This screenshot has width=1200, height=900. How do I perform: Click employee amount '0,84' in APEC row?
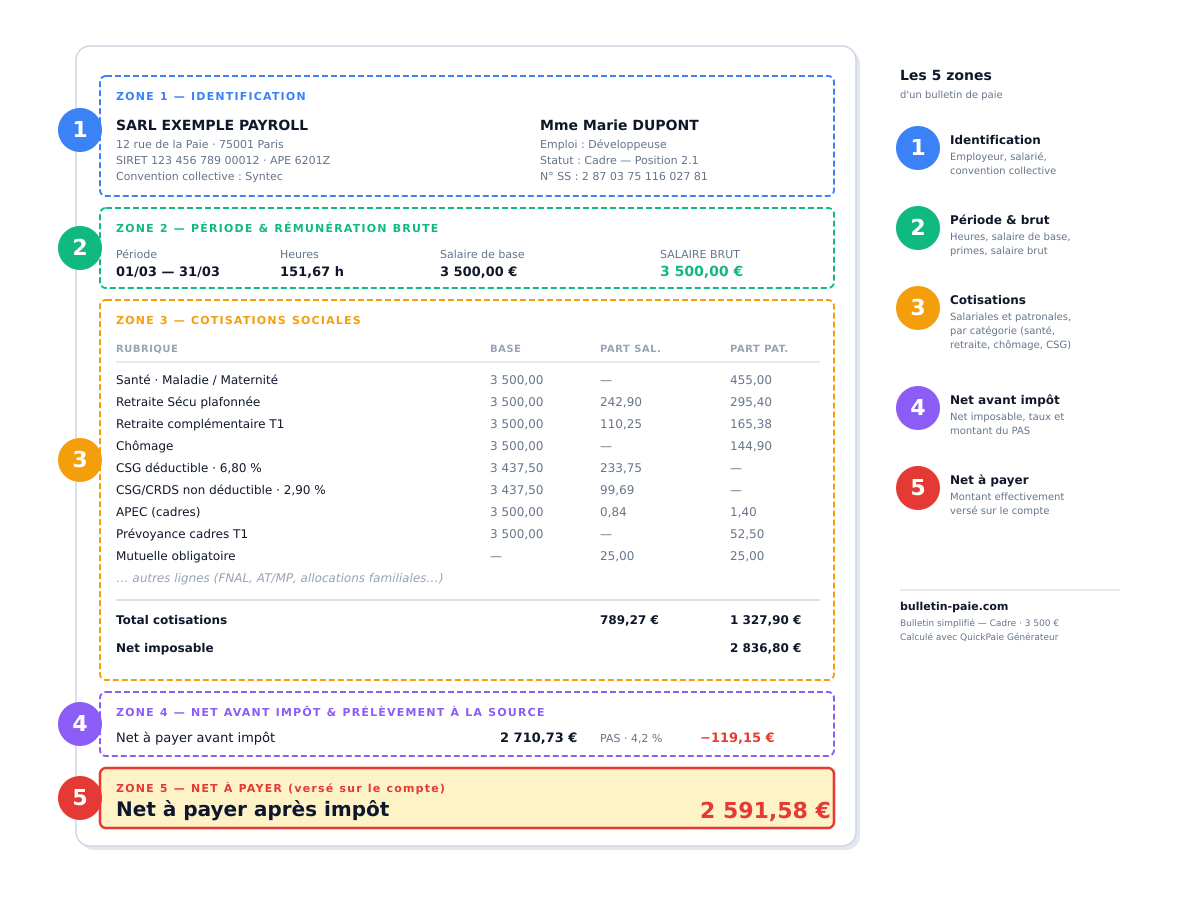tap(613, 512)
